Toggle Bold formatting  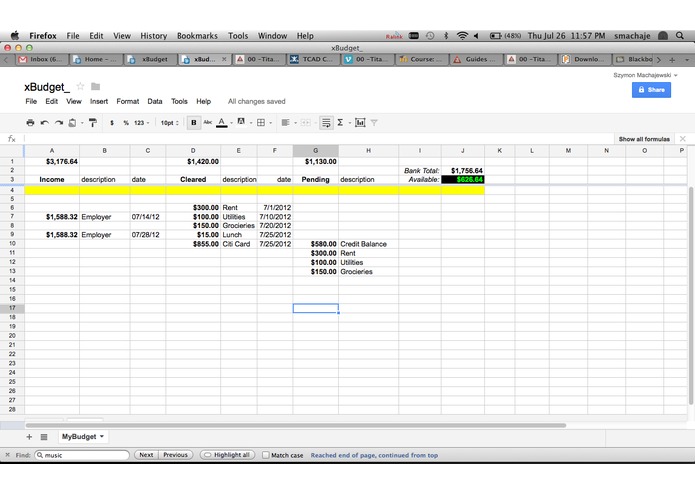[194, 123]
